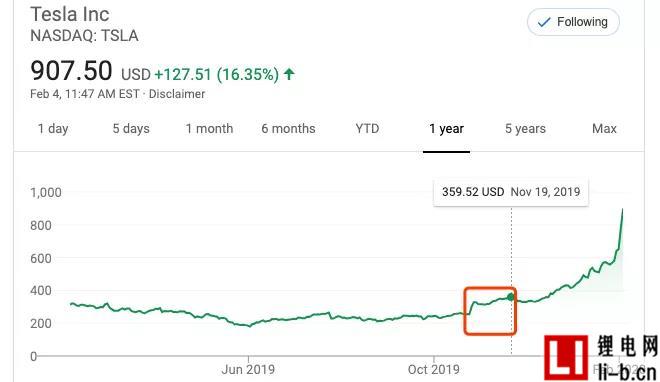This screenshot has width=660, height=382.
Task: Open the Disclaimer link
Action: 177,94
